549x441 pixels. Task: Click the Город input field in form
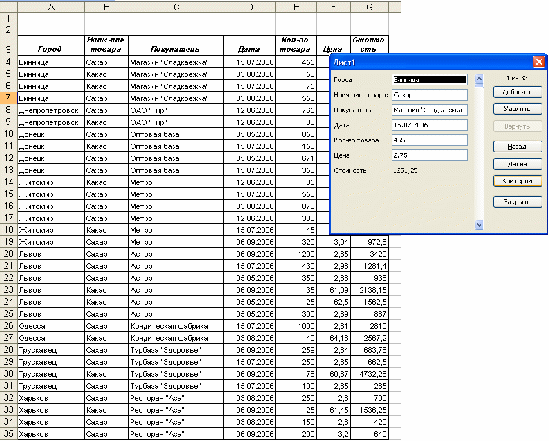[x=430, y=80]
